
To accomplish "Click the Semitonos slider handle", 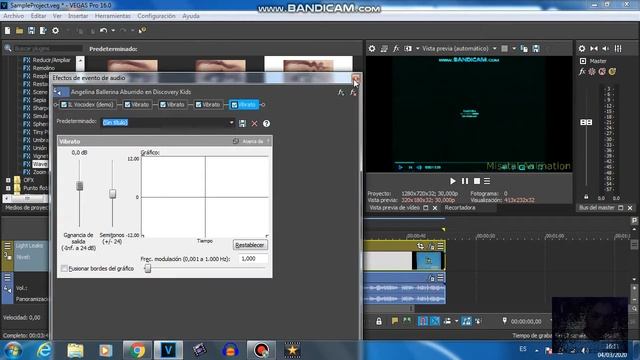I will click(x=112, y=193).
